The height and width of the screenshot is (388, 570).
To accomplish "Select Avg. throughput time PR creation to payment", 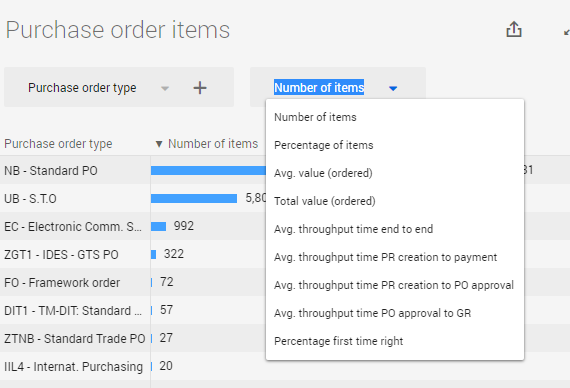I will pos(385,257).
